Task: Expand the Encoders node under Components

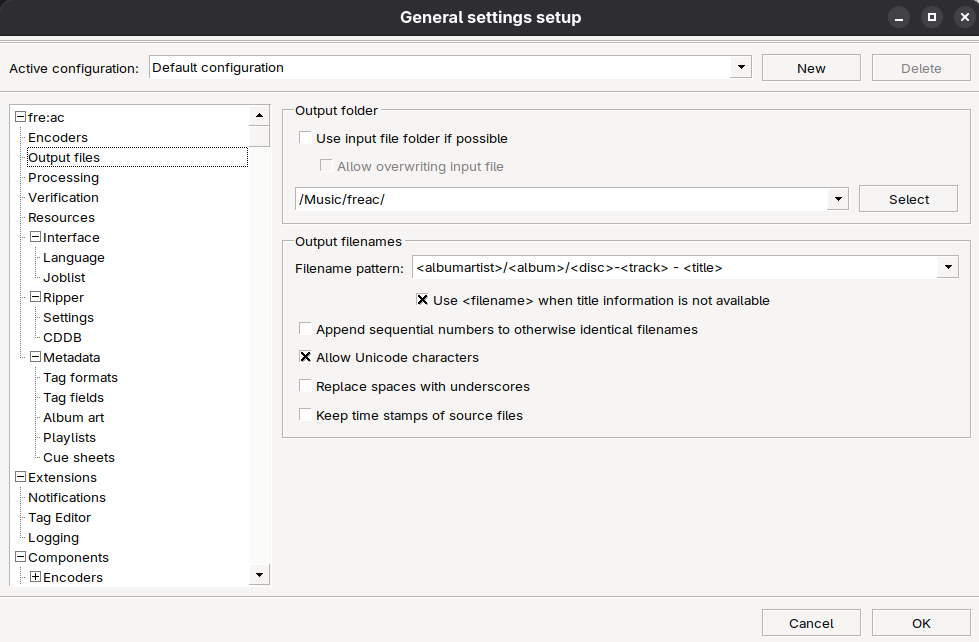Action: coord(35,577)
